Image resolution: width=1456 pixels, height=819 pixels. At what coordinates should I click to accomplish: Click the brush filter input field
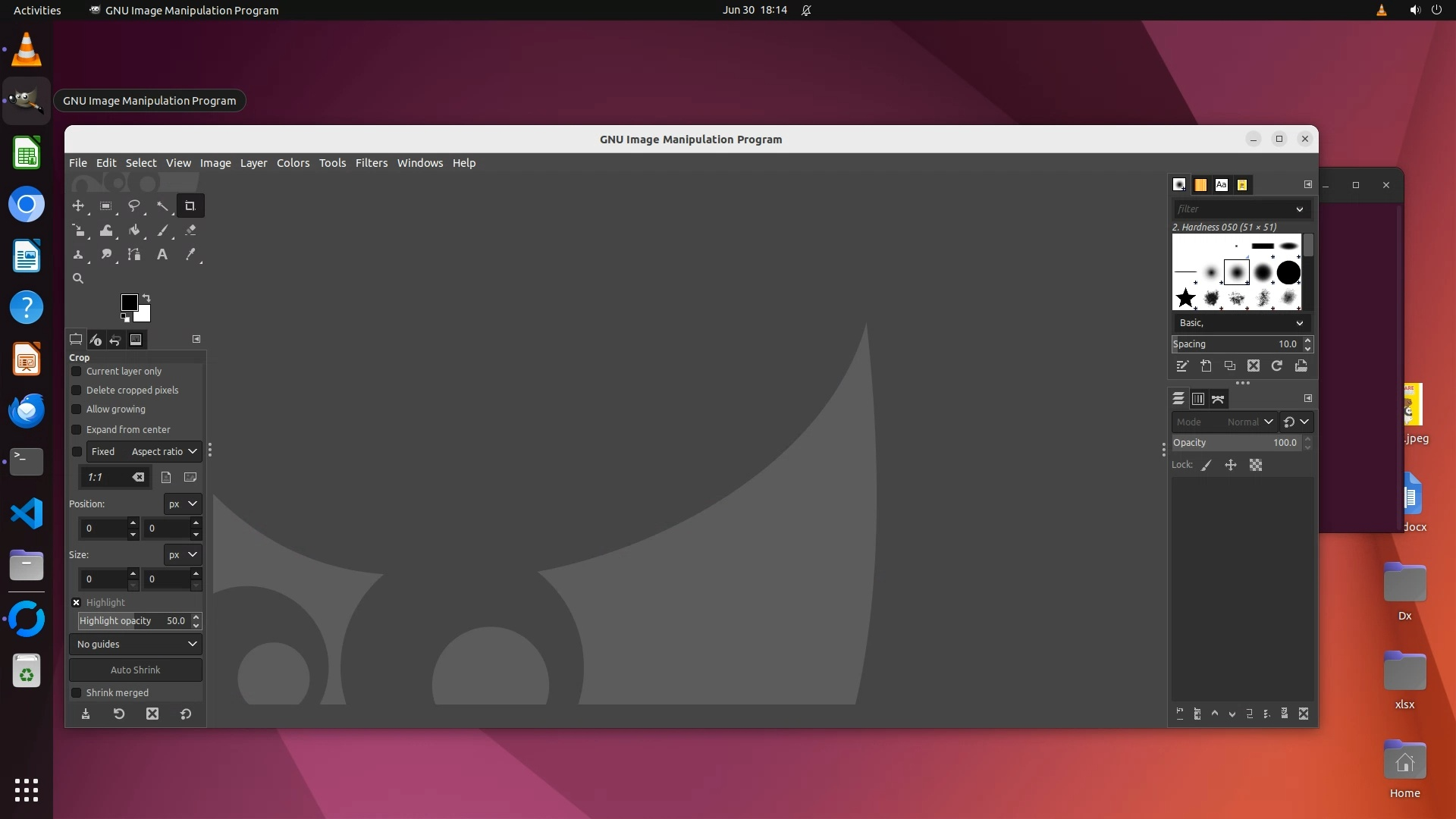(1232, 209)
